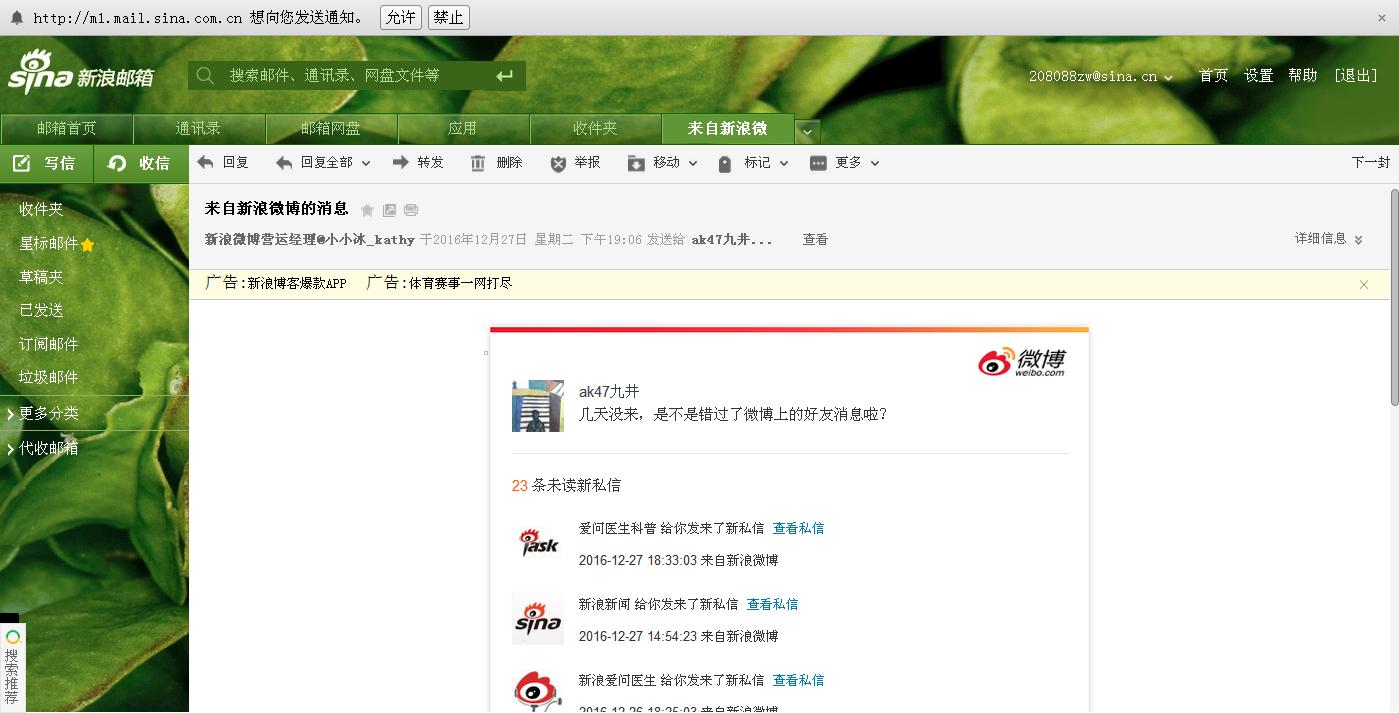This screenshot has width=1399, height=713.
Task: Open 帮助 in the header
Action: (1303, 76)
